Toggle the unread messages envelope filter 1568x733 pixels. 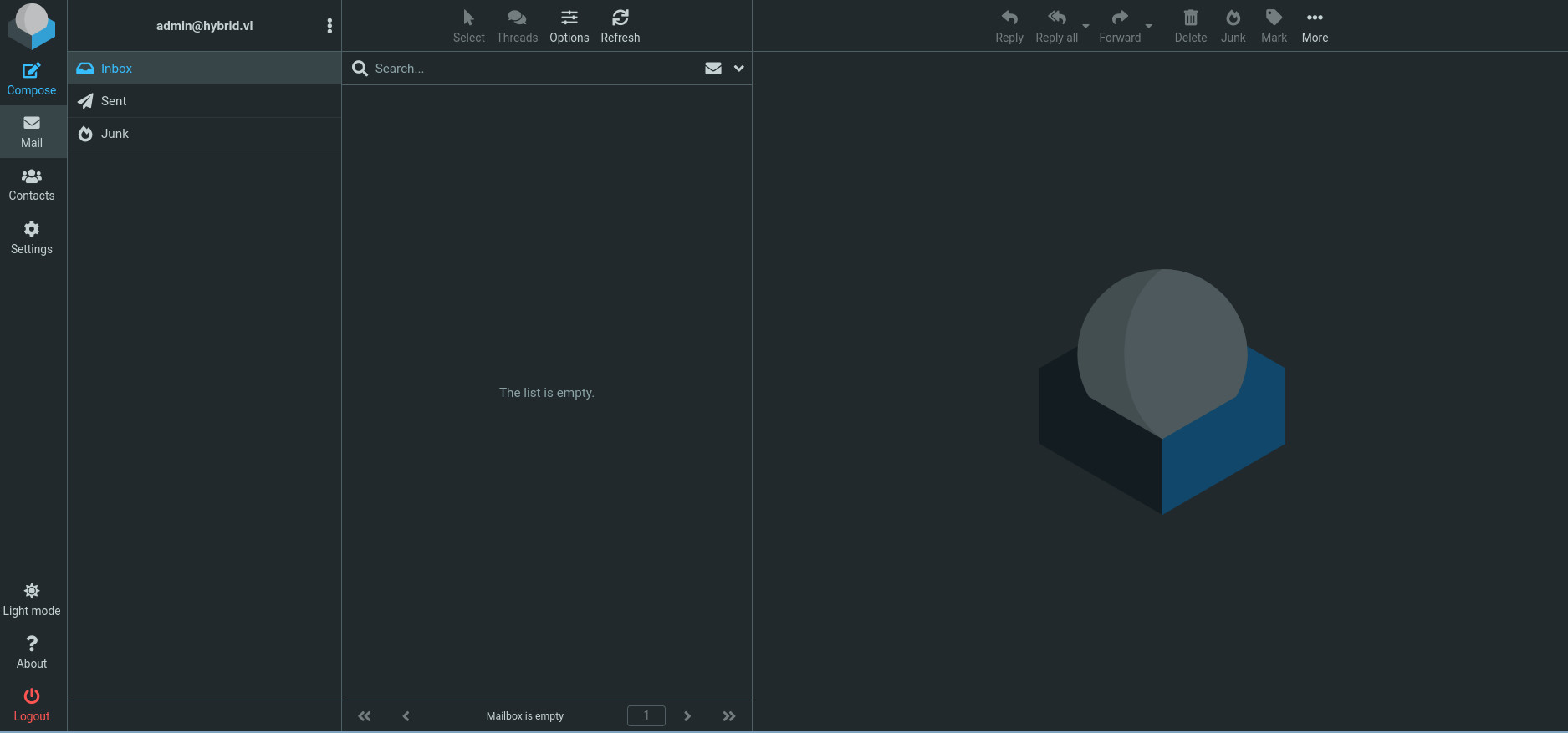(x=713, y=69)
